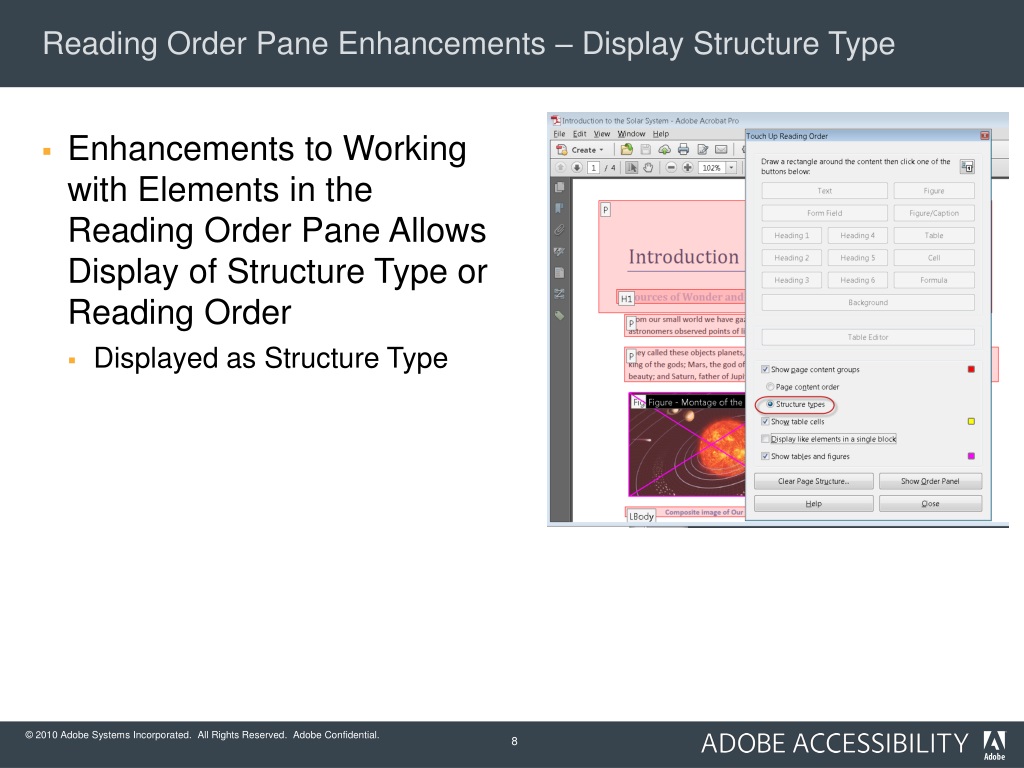
Task: Click the Create PDF toolbar icon
Action: 561,150
